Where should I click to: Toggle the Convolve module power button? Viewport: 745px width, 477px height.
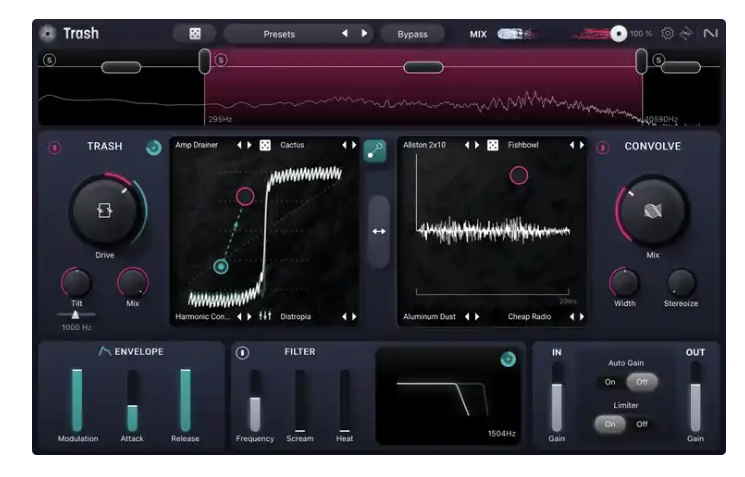click(603, 148)
